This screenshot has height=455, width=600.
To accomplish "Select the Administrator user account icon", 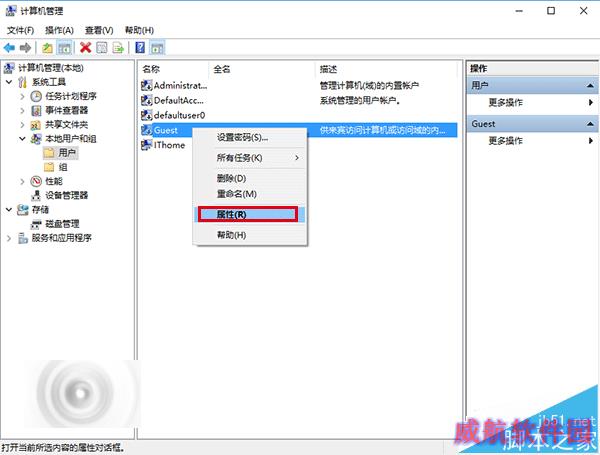I will click(147, 85).
